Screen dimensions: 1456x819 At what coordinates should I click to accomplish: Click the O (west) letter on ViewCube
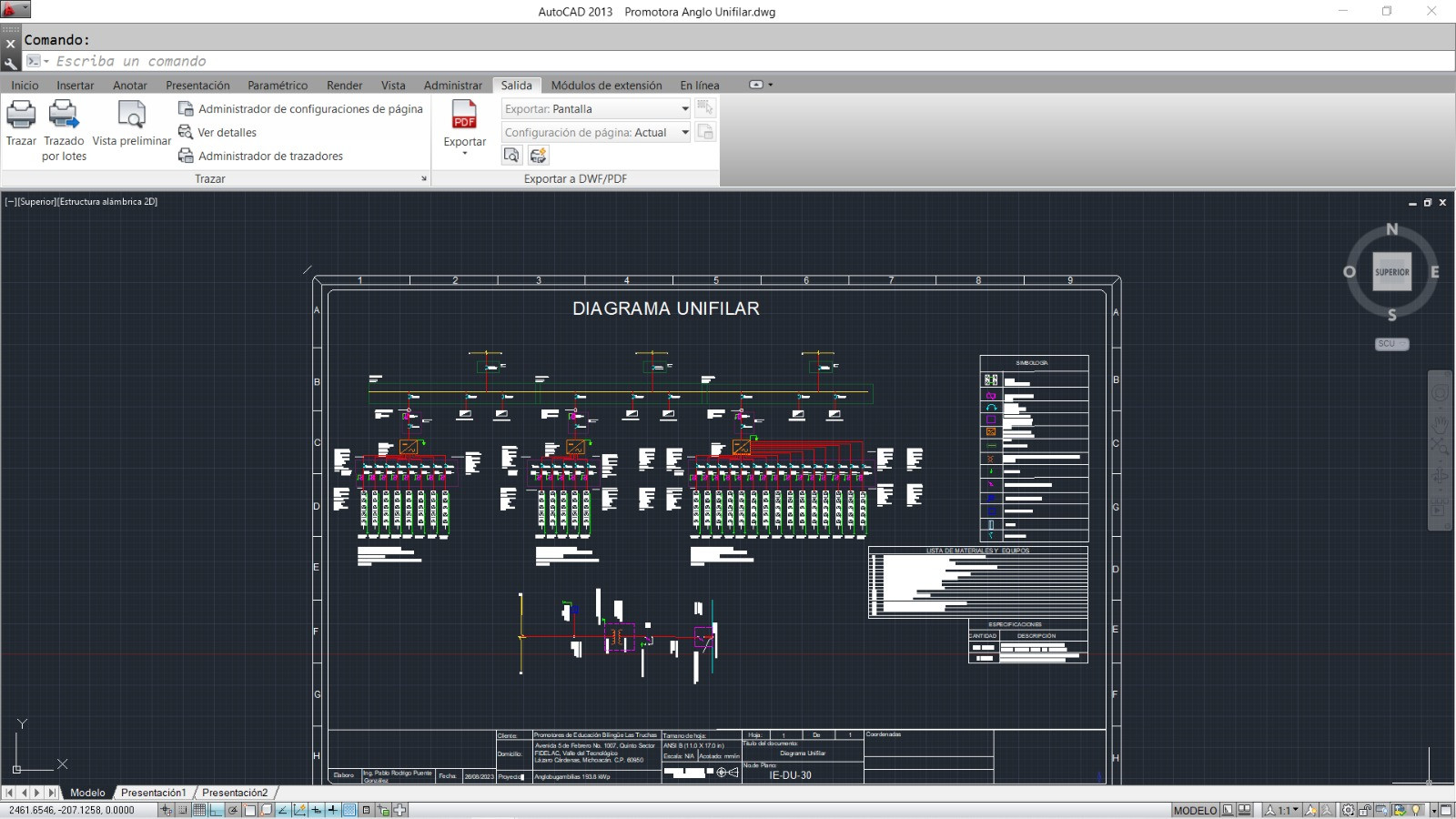pyautogui.click(x=1350, y=272)
